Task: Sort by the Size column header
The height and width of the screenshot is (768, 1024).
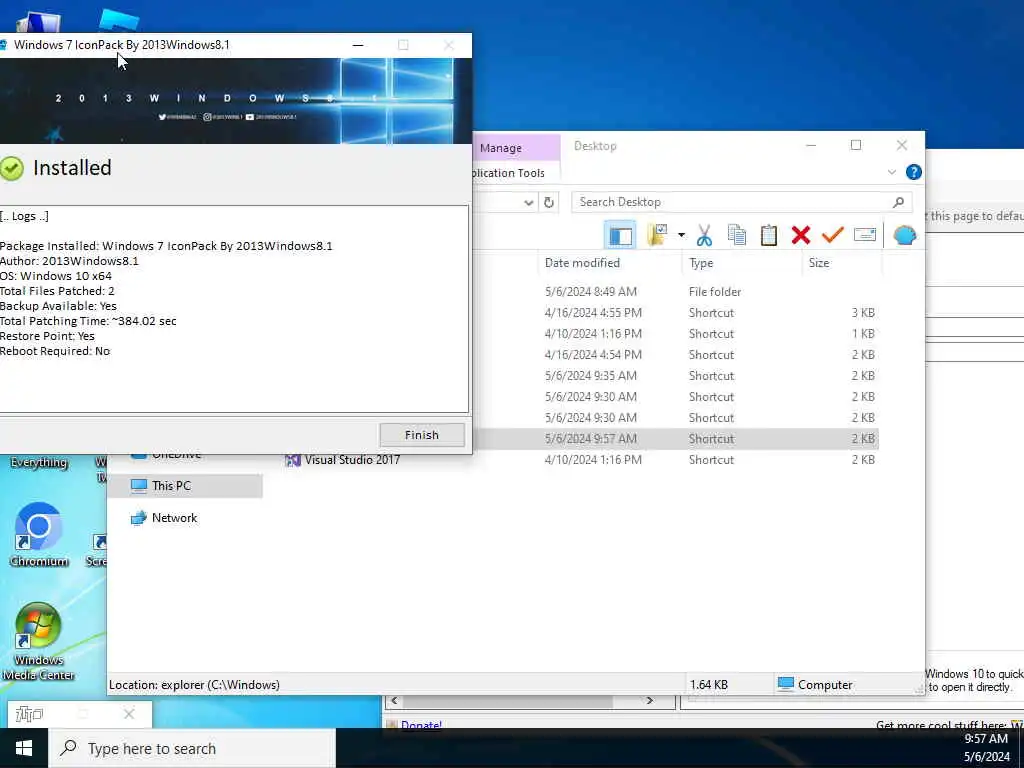Action: tap(819, 263)
